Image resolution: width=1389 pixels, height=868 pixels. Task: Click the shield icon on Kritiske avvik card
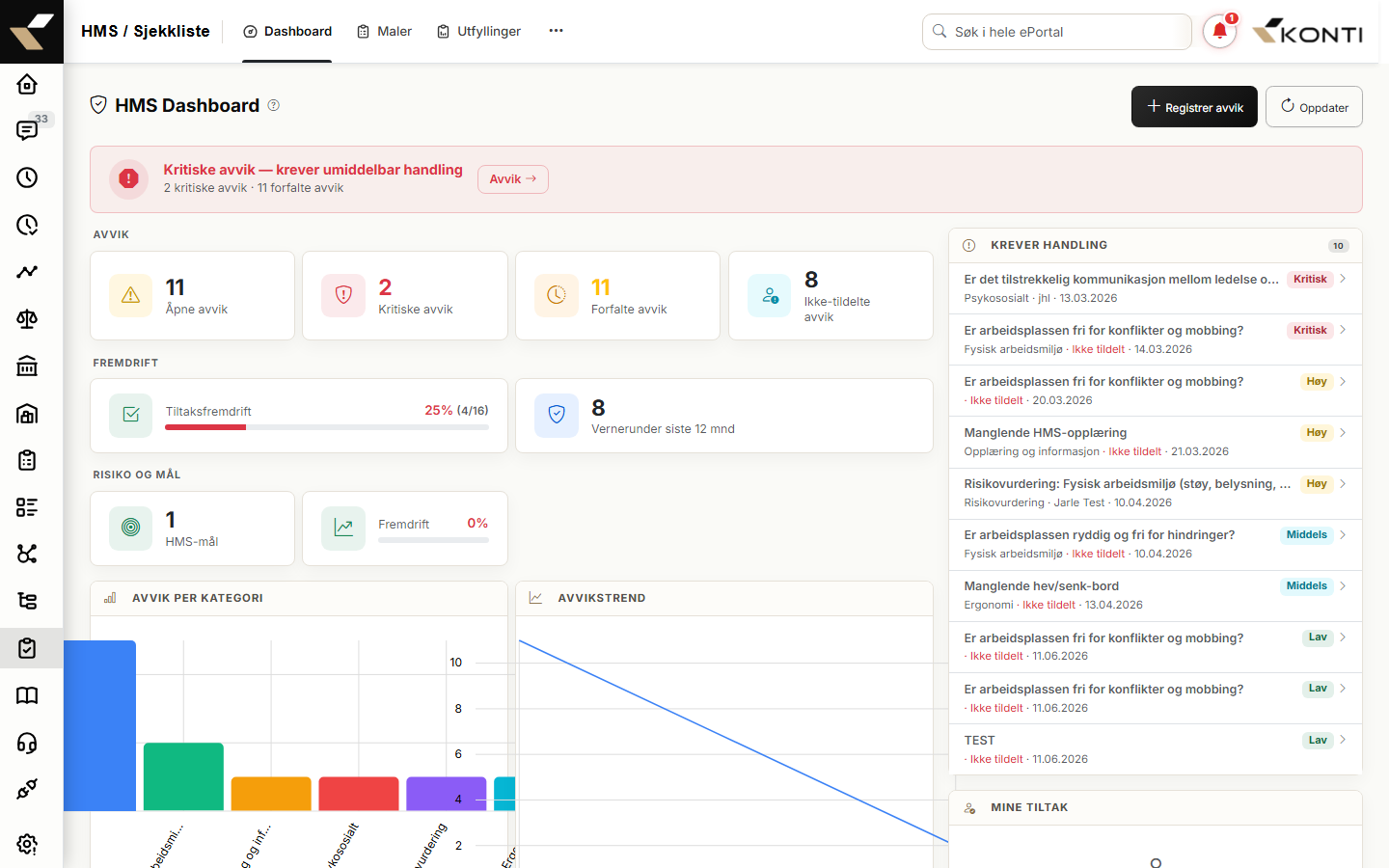[343, 295]
